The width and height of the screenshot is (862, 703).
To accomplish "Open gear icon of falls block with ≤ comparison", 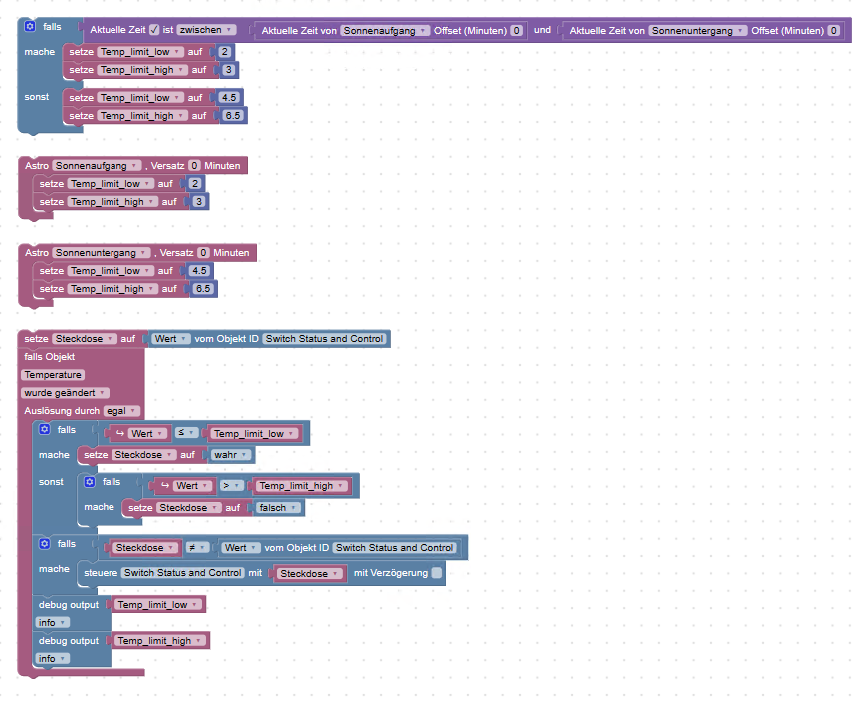I will pyautogui.click(x=45, y=429).
